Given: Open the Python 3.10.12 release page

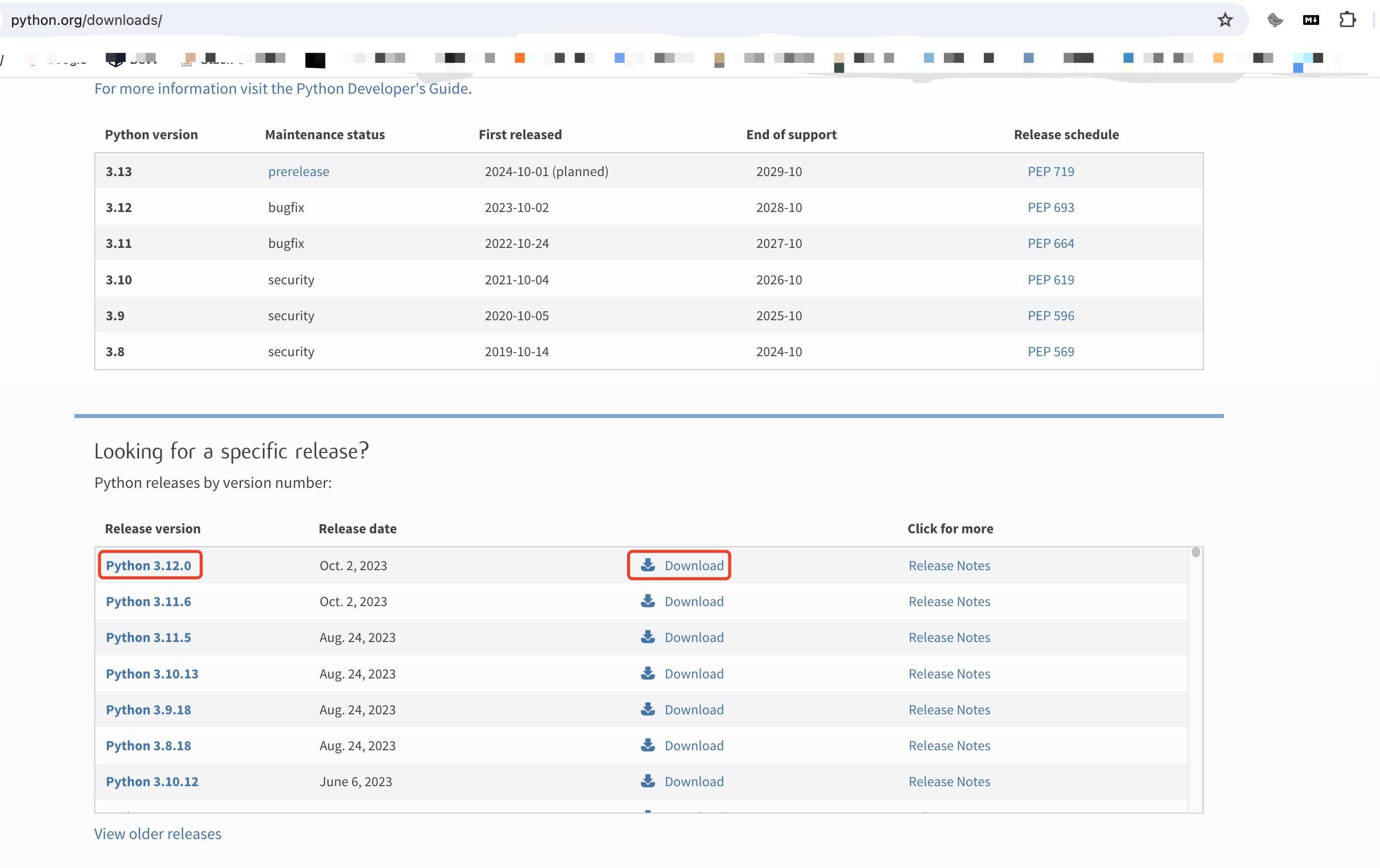Looking at the screenshot, I should [152, 782].
